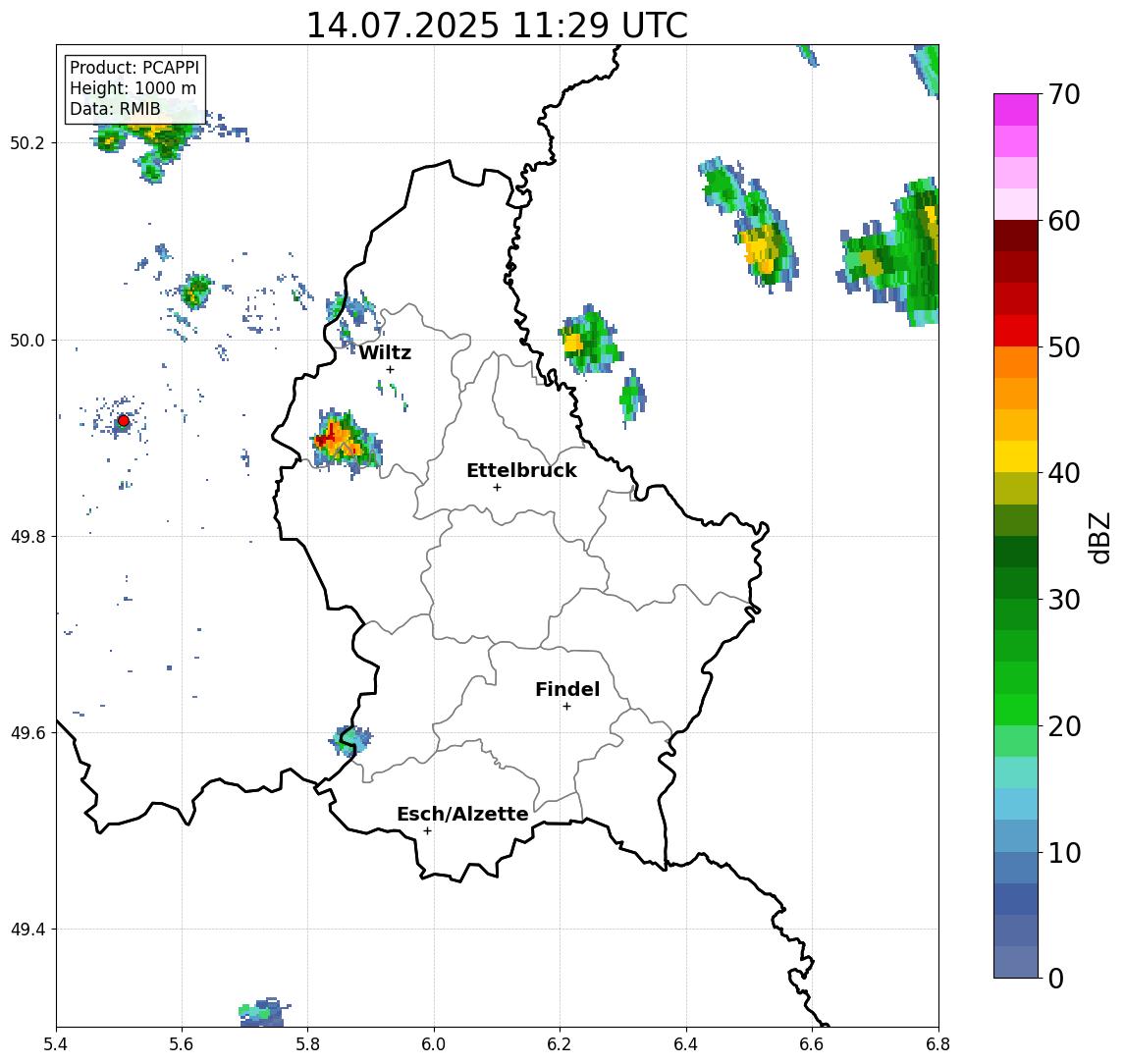Click the red radar site dot marker
The width and height of the screenshot is (1124, 1064).
[124, 421]
